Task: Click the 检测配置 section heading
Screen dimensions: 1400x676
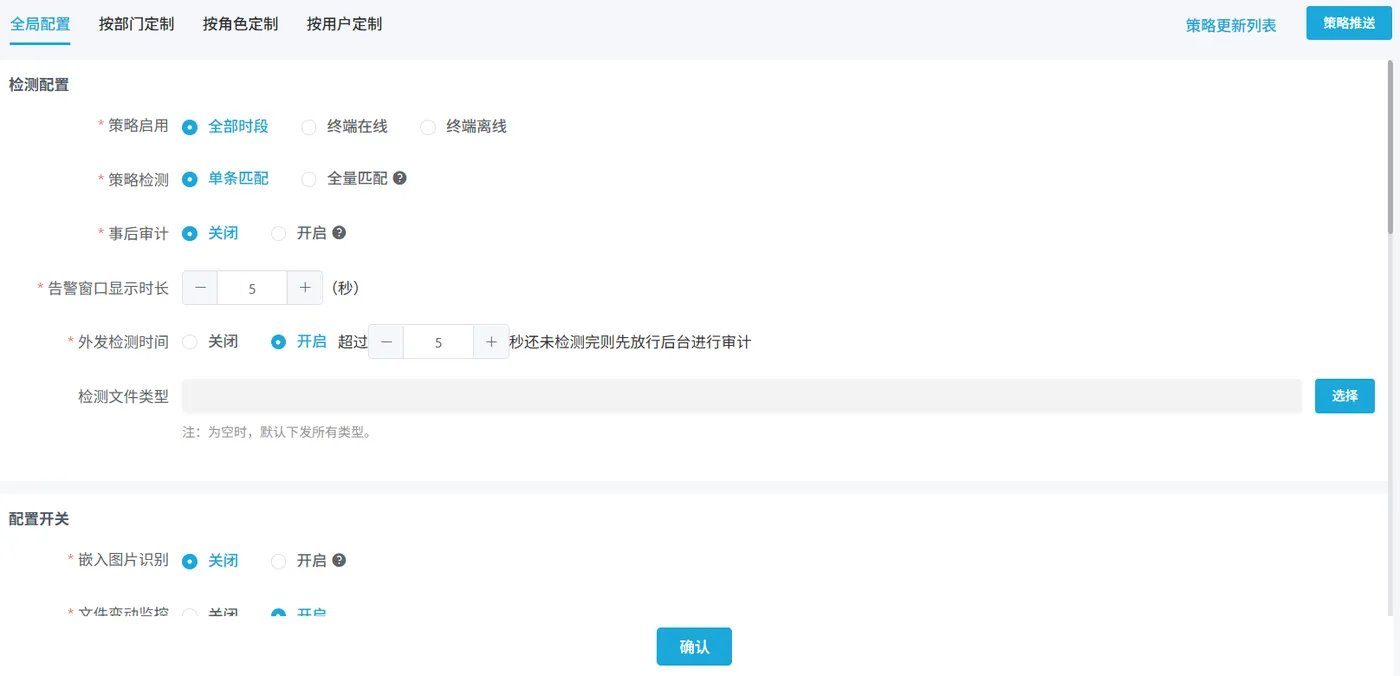Action: pyautogui.click(x=39, y=85)
